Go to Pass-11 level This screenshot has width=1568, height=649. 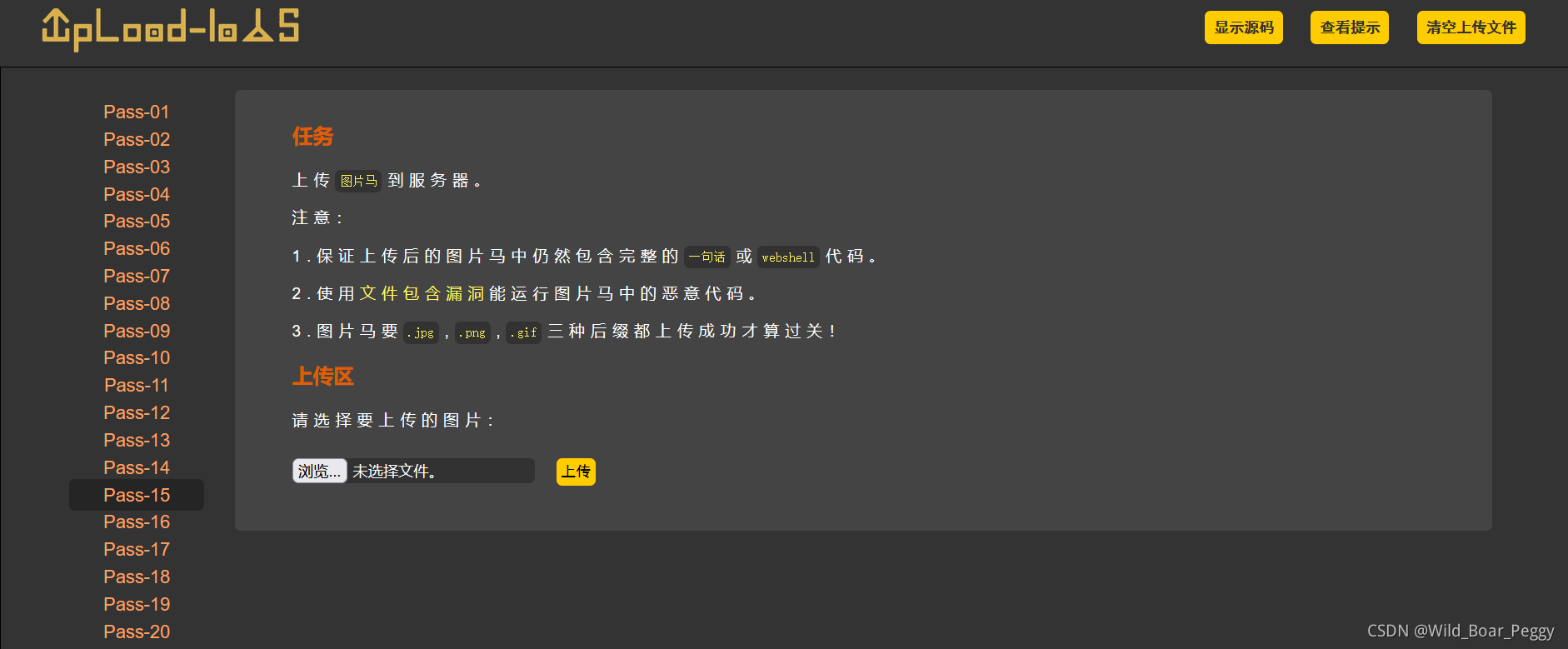click(137, 385)
